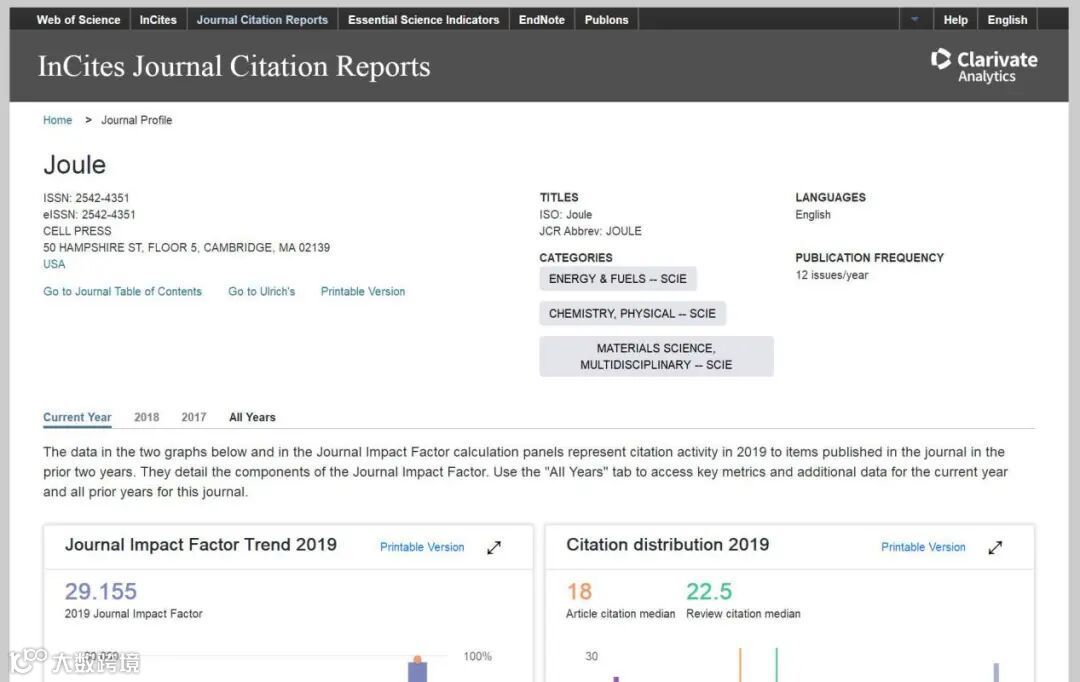Click the 18 article citation median
The height and width of the screenshot is (682, 1080).
coord(579,591)
